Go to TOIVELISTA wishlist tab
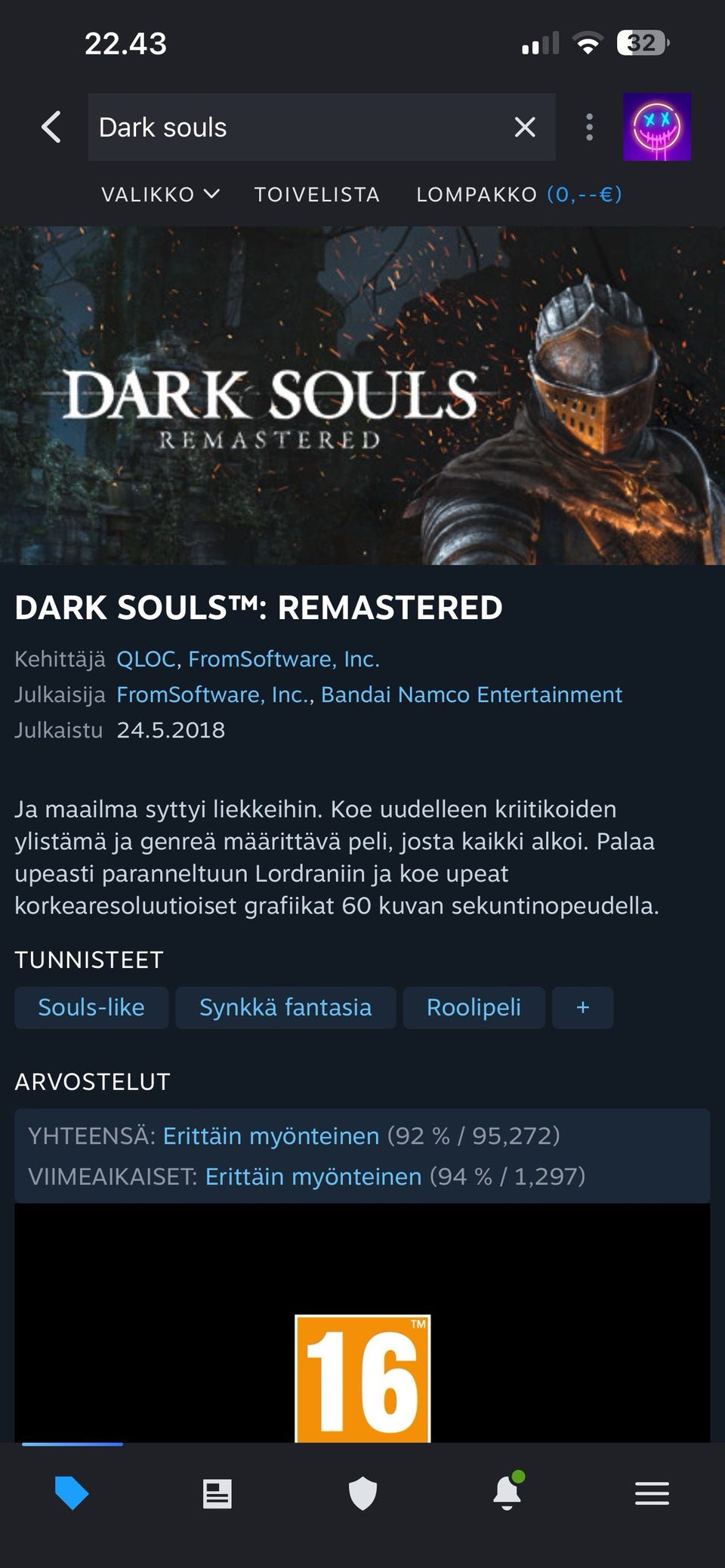Viewport: 725px width, 1568px height. [317, 195]
